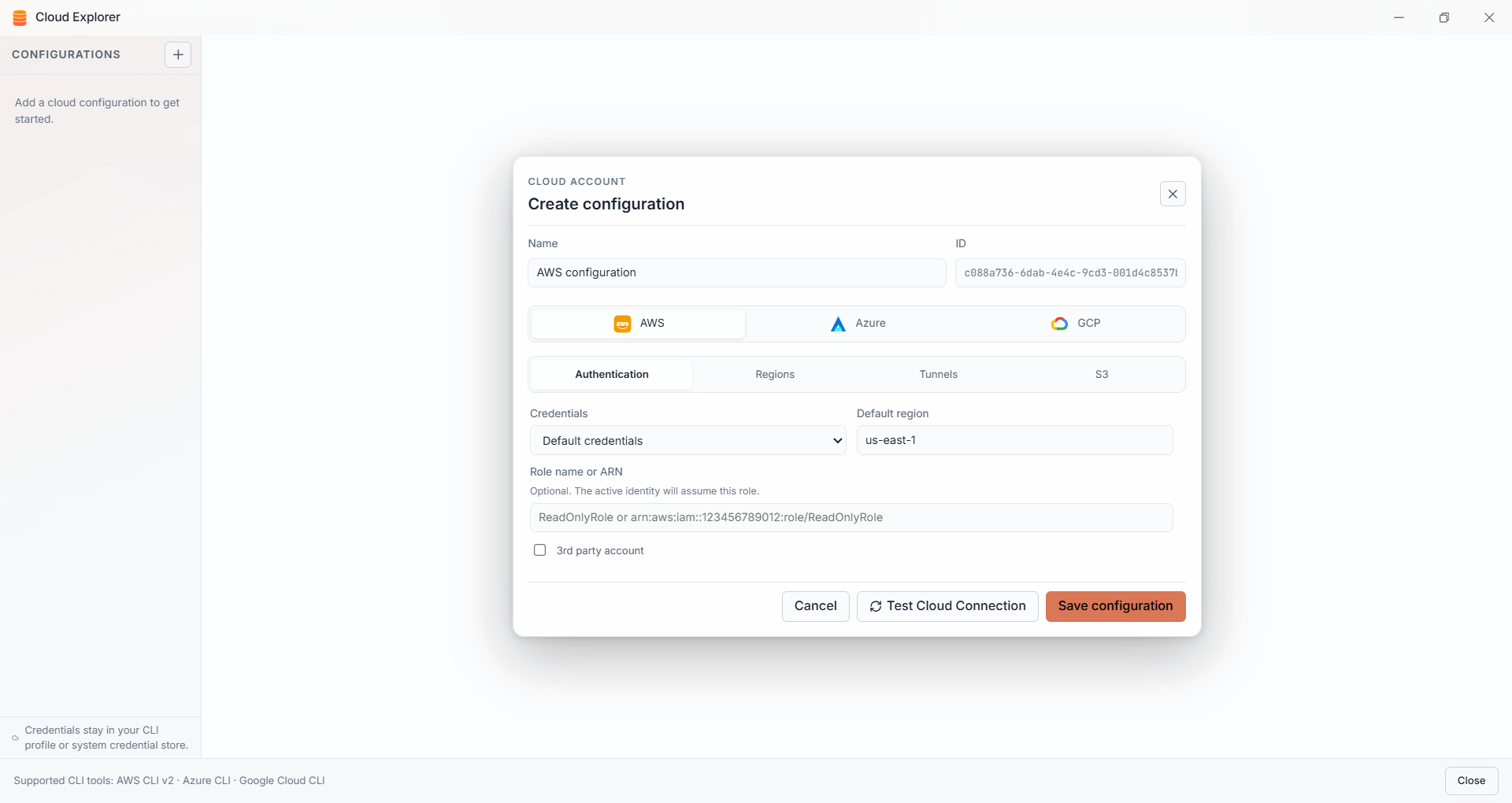Click the 'Supported CLI tools' status text
Image resolution: width=1512 pixels, height=803 pixels.
point(169,781)
